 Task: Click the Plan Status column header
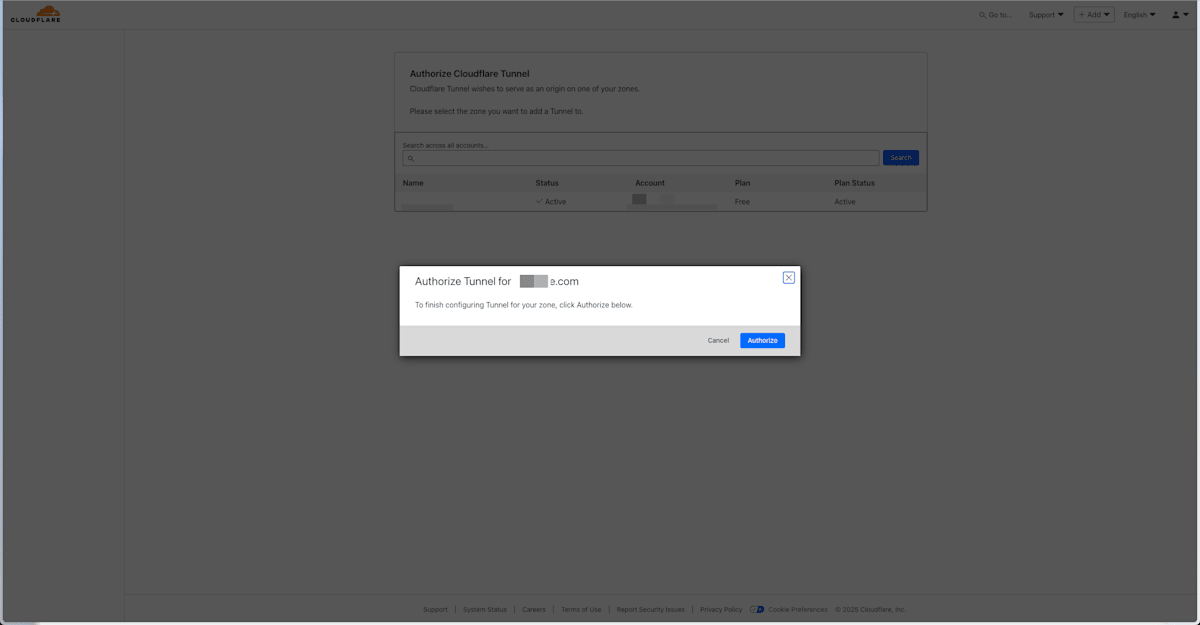click(854, 183)
